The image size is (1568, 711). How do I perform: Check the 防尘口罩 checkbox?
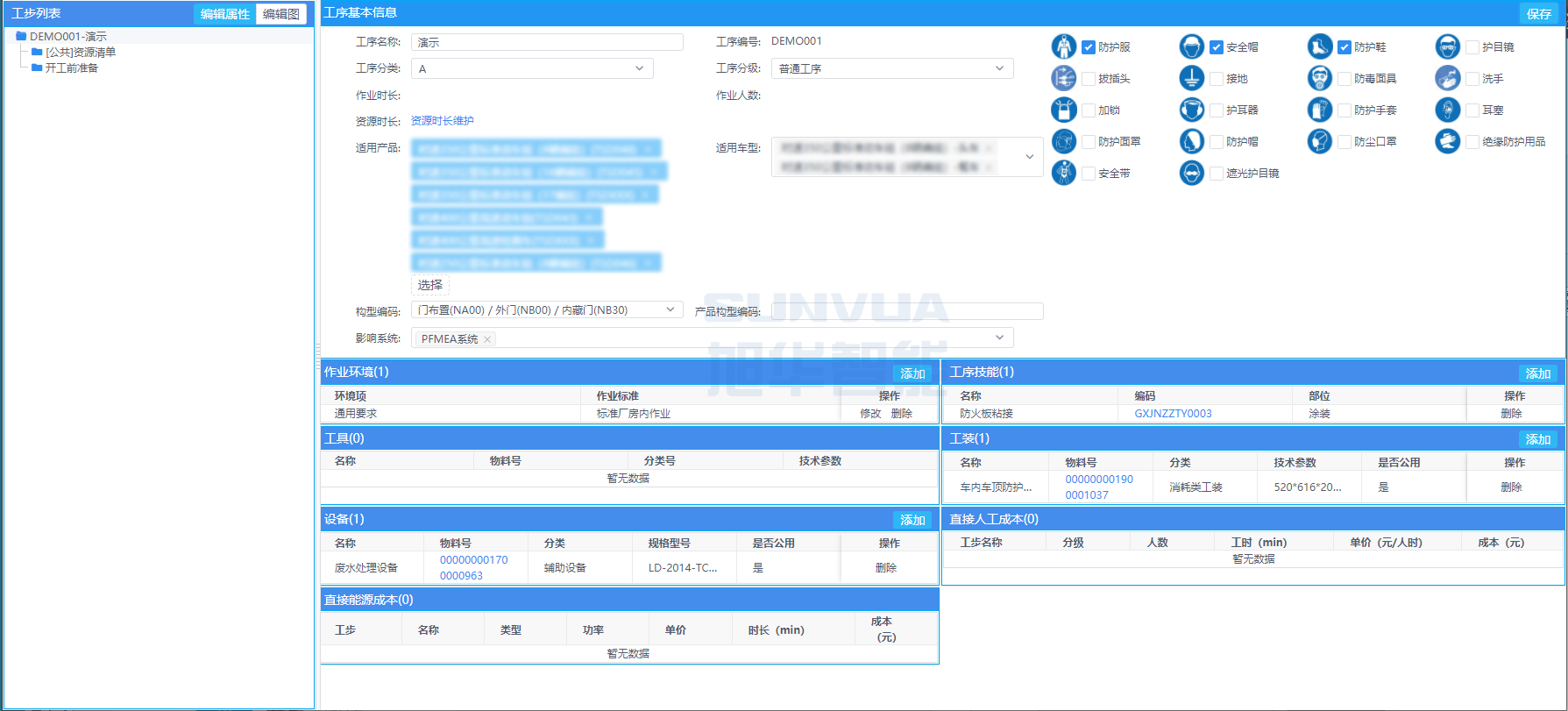[x=1345, y=142]
